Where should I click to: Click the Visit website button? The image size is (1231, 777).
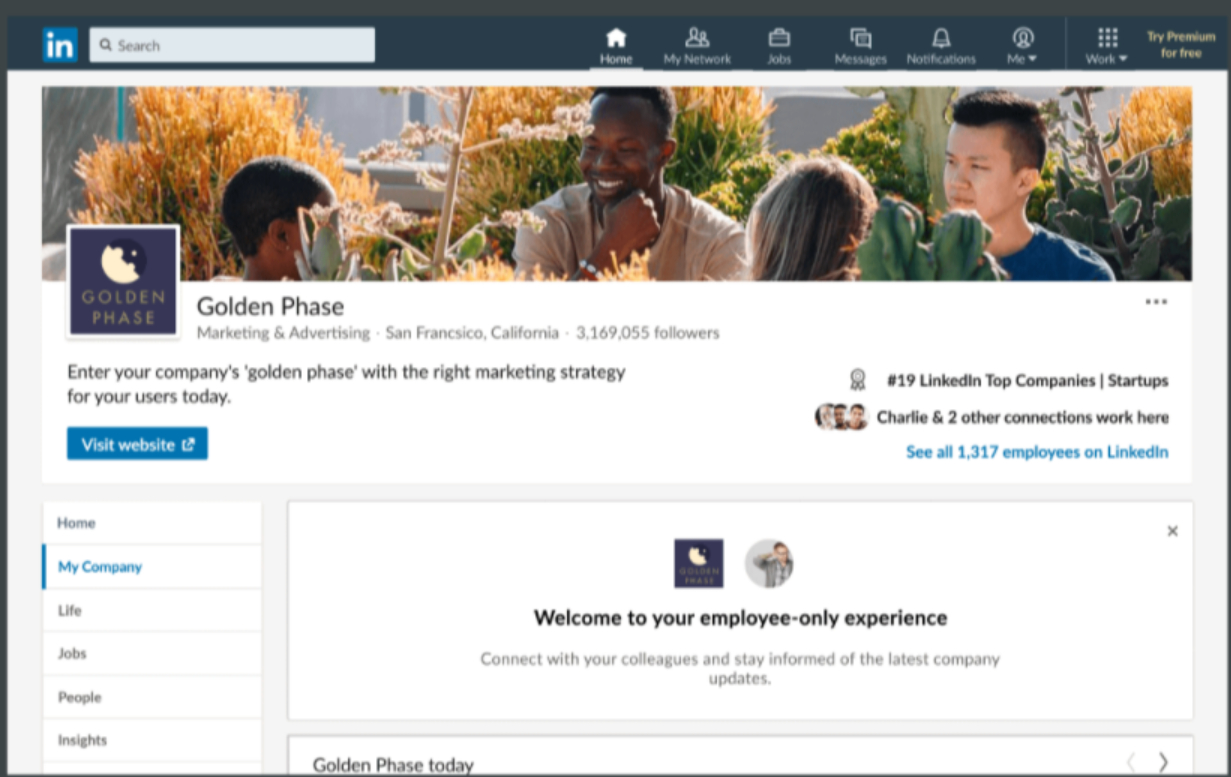click(136, 443)
